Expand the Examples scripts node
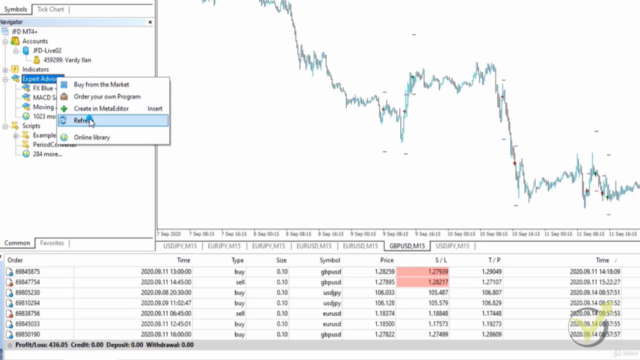 point(16,136)
